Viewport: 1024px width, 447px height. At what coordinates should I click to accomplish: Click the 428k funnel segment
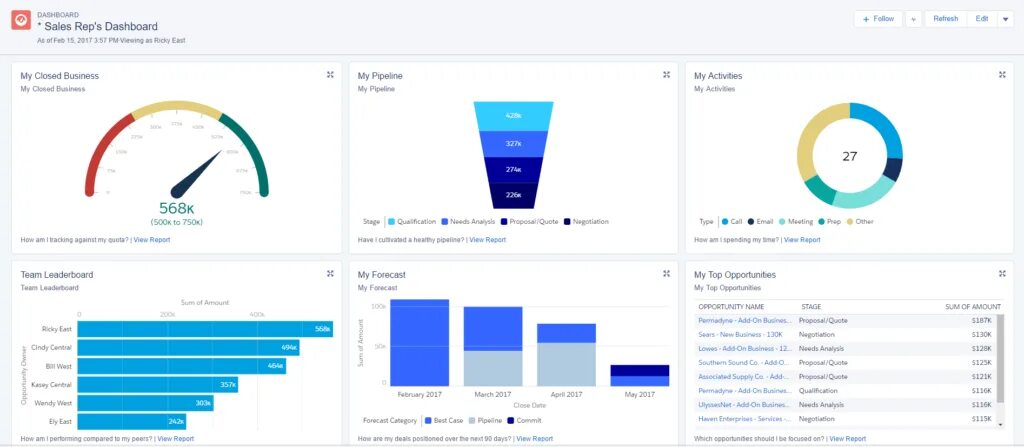tap(513, 116)
